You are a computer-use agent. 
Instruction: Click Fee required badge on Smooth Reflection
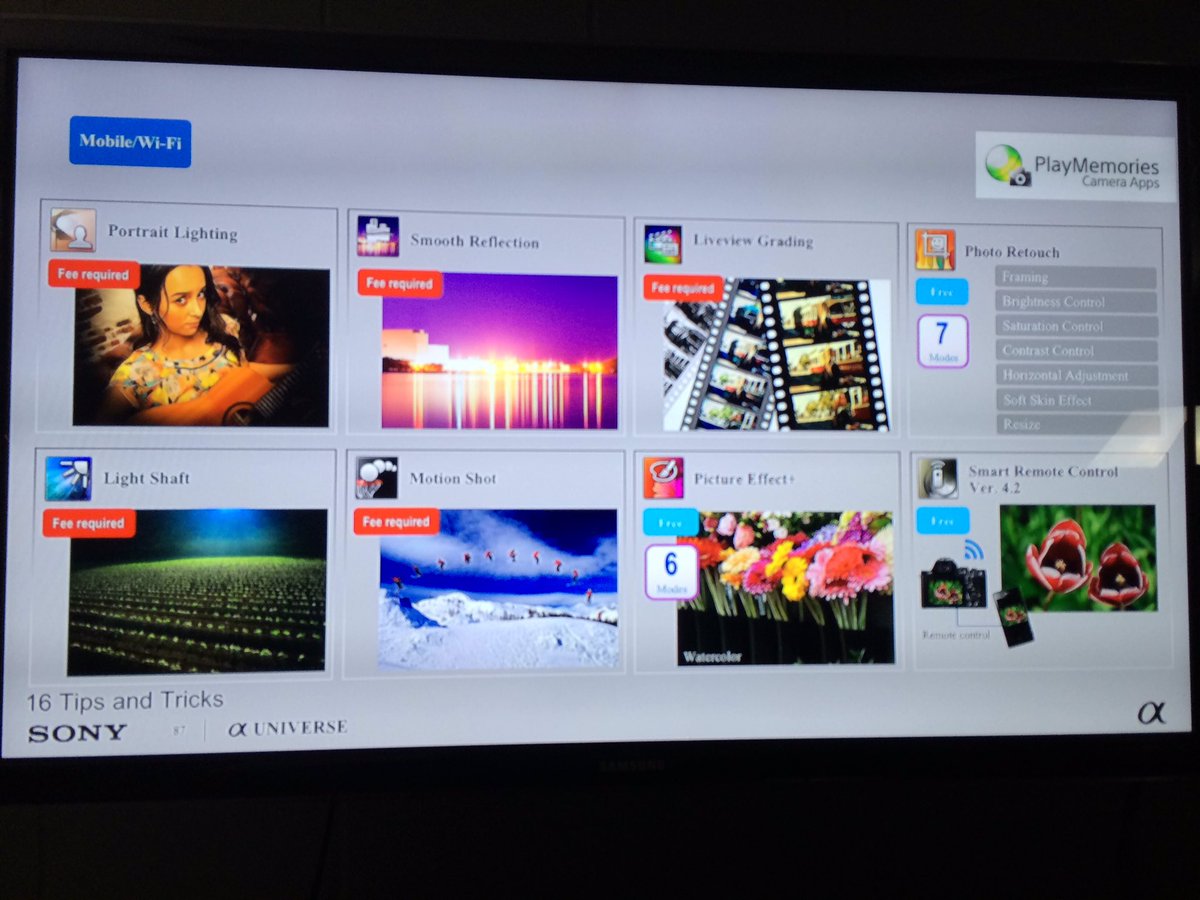(400, 283)
